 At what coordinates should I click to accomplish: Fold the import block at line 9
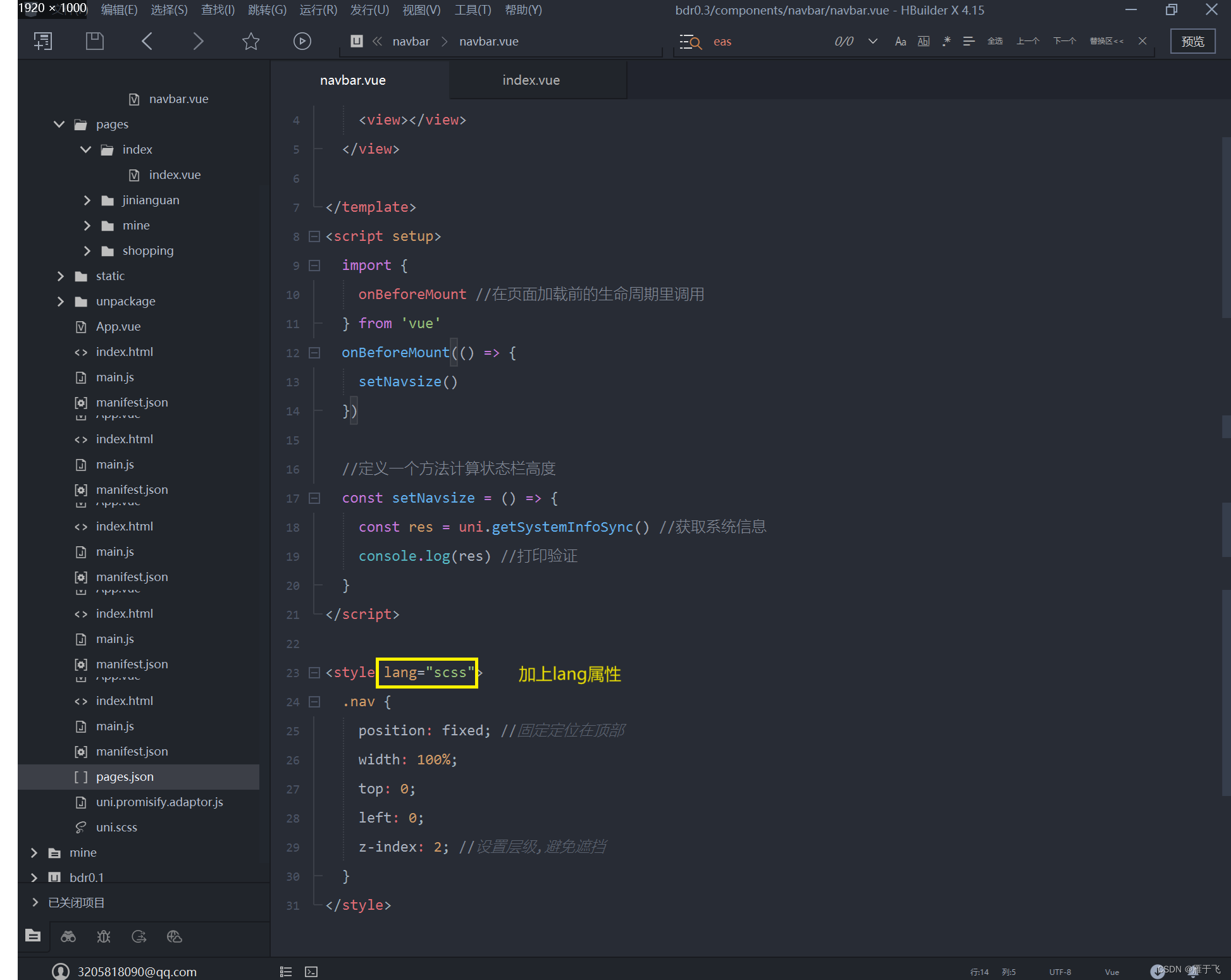point(314,266)
